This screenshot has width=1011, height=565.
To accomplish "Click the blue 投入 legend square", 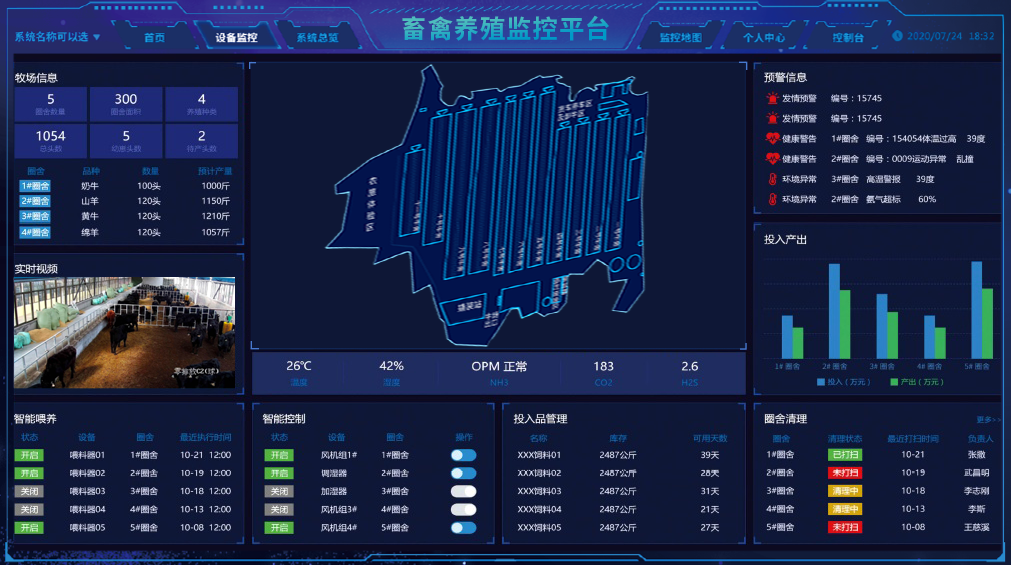I will (821, 382).
